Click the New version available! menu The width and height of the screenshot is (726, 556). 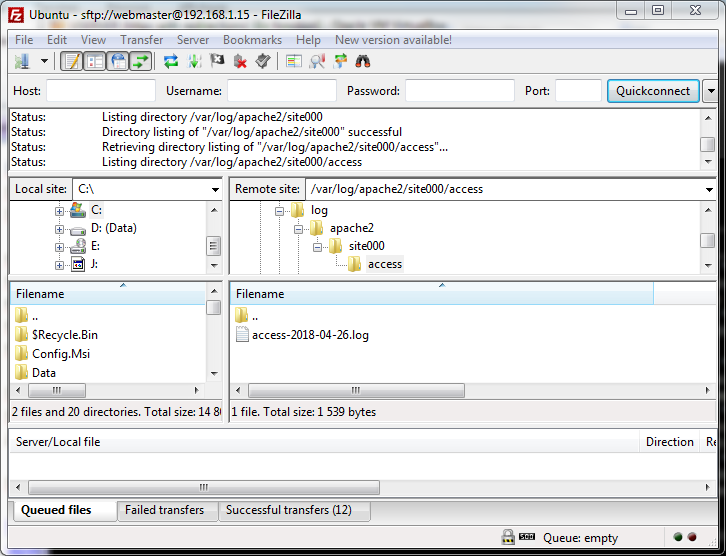[x=393, y=40]
